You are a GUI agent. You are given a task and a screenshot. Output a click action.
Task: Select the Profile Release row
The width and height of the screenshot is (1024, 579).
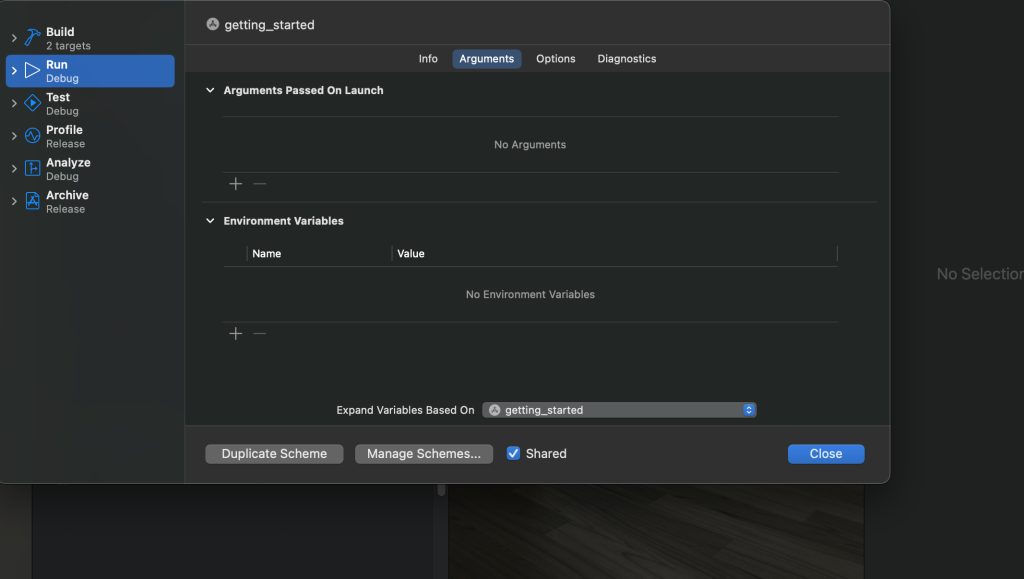90,136
